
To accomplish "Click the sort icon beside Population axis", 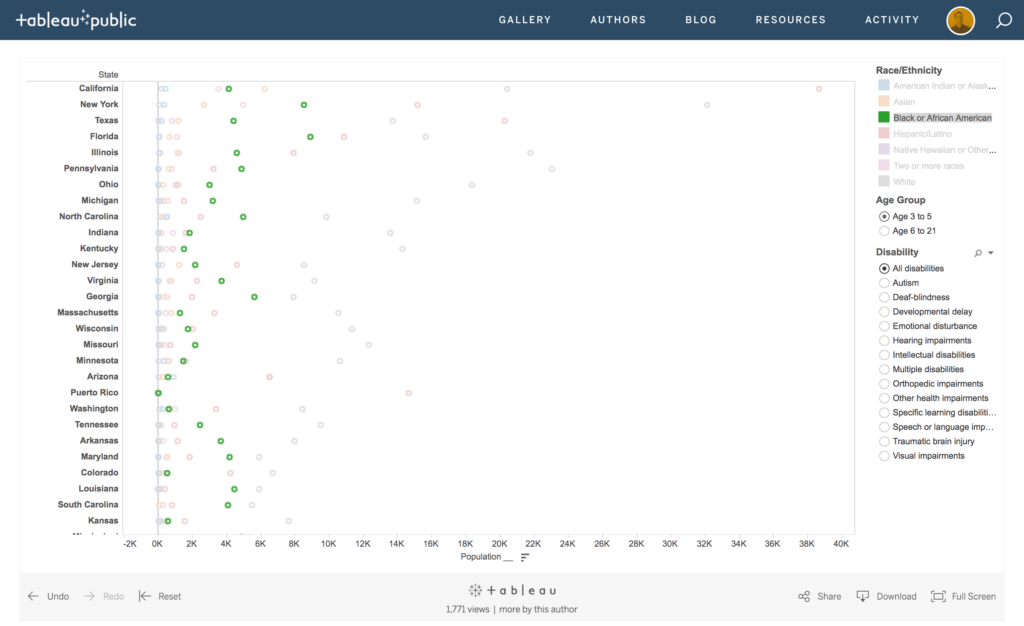I will coord(525,557).
